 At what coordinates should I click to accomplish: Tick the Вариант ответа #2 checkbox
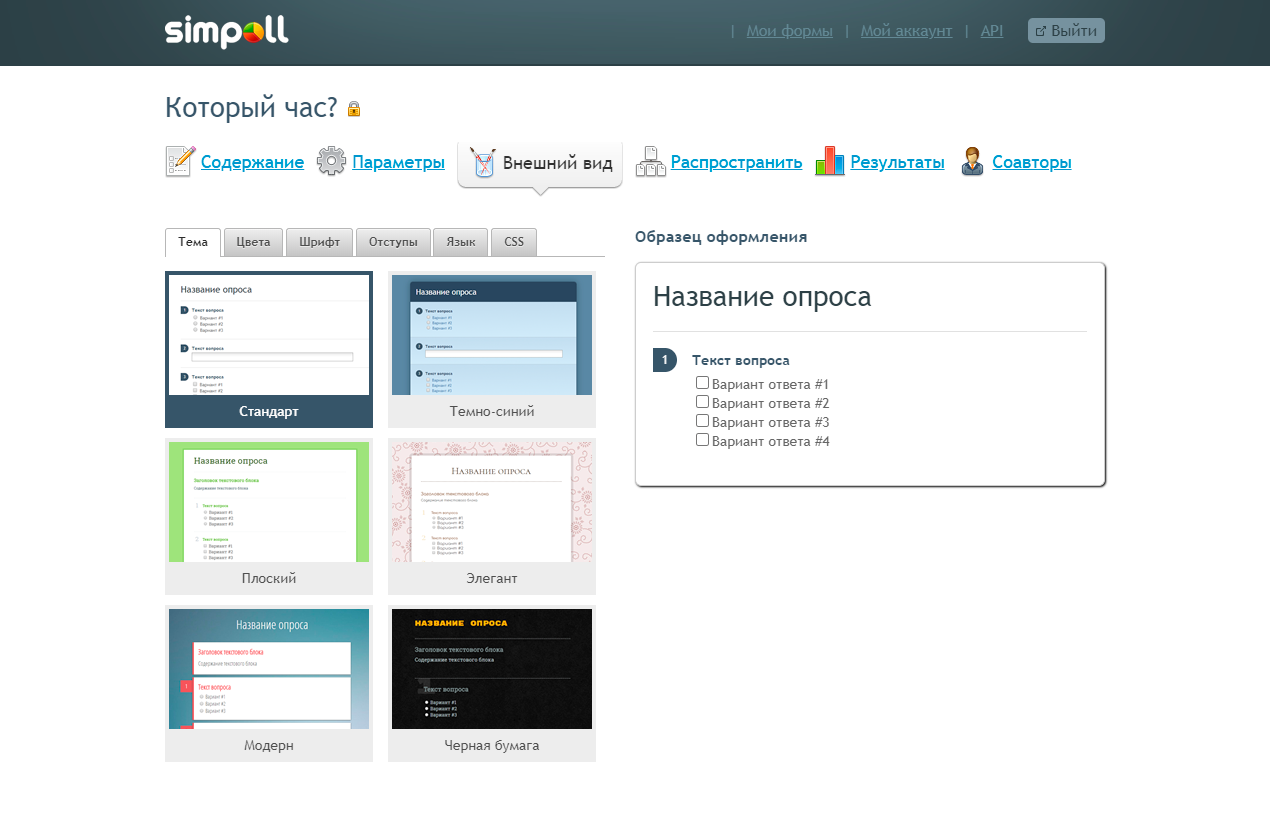(x=702, y=401)
